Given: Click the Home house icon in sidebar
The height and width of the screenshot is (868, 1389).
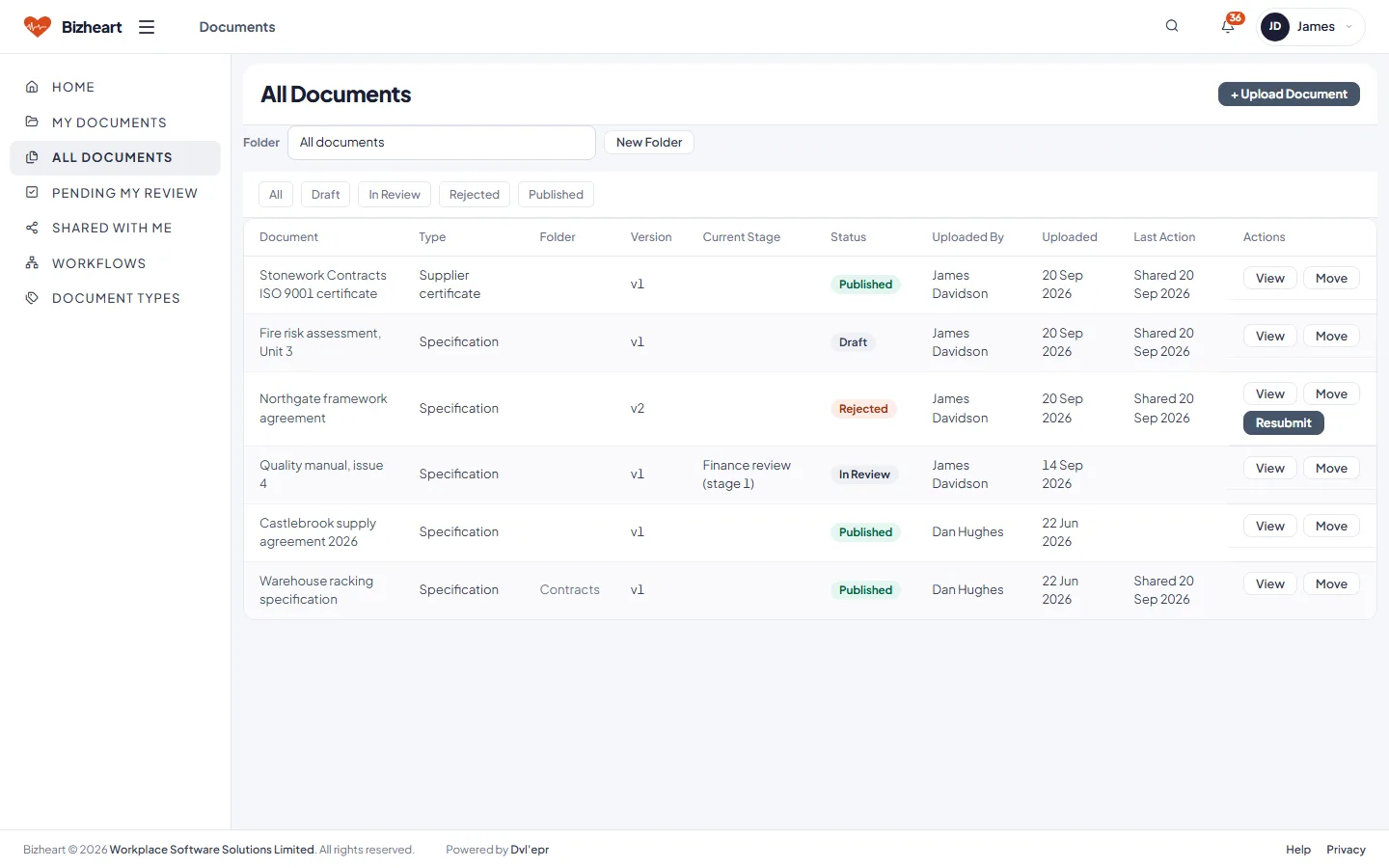Looking at the screenshot, I should click(32, 87).
